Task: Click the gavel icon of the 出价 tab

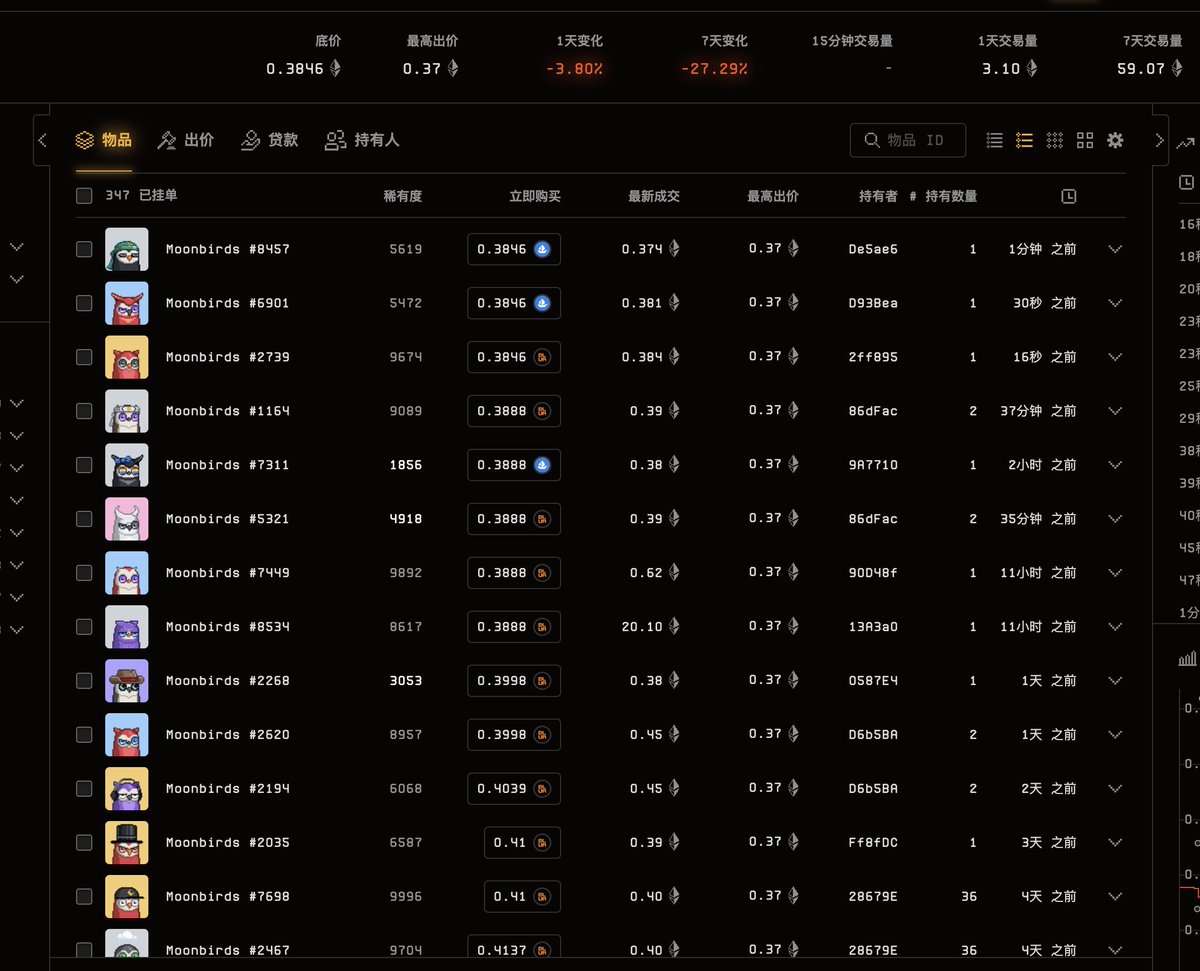Action: [167, 140]
